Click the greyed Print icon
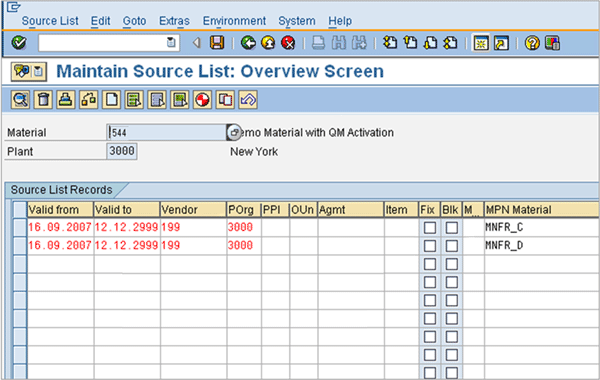 [x=318, y=43]
